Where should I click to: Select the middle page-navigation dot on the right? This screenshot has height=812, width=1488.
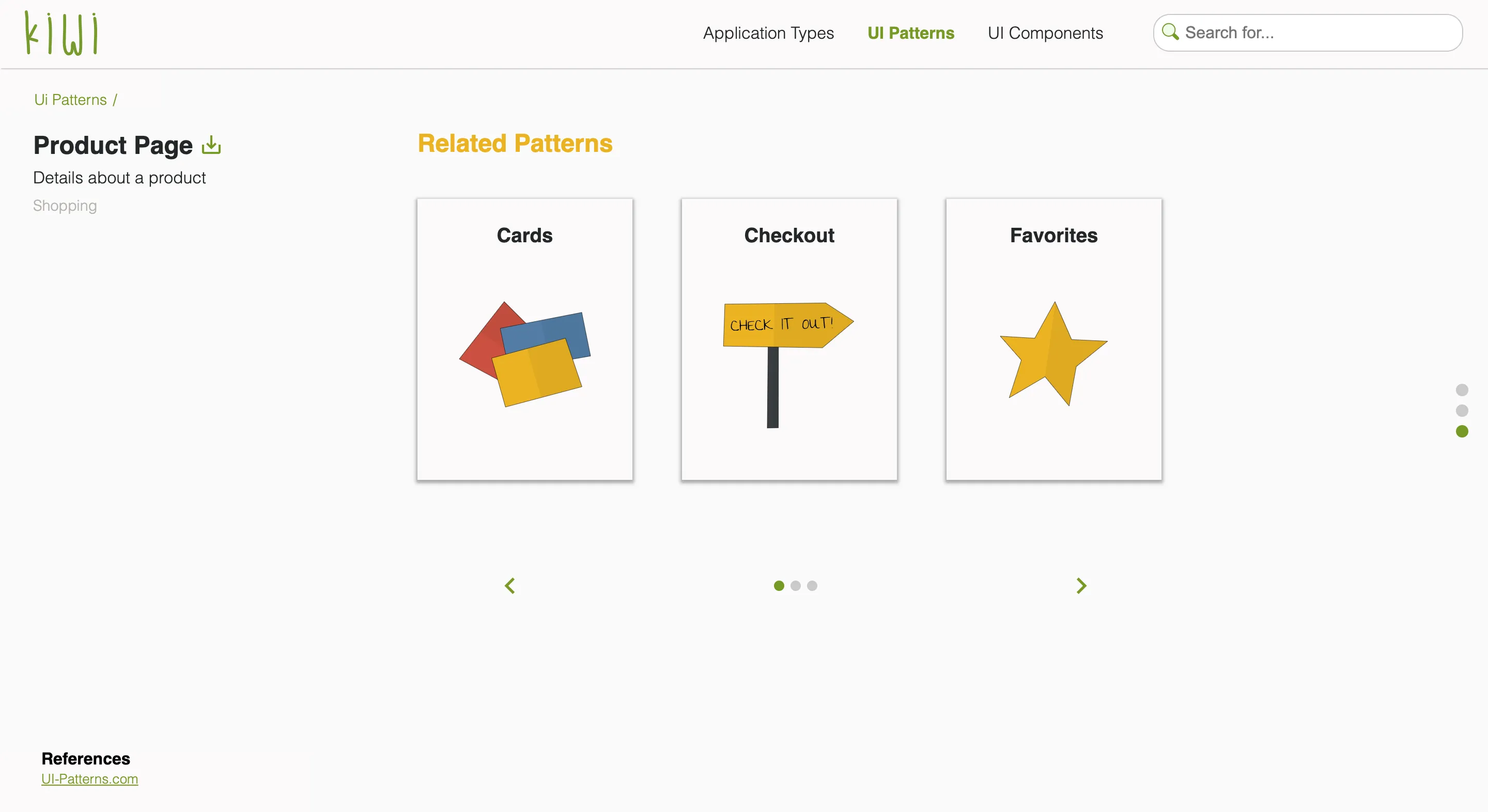coord(1462,411)
